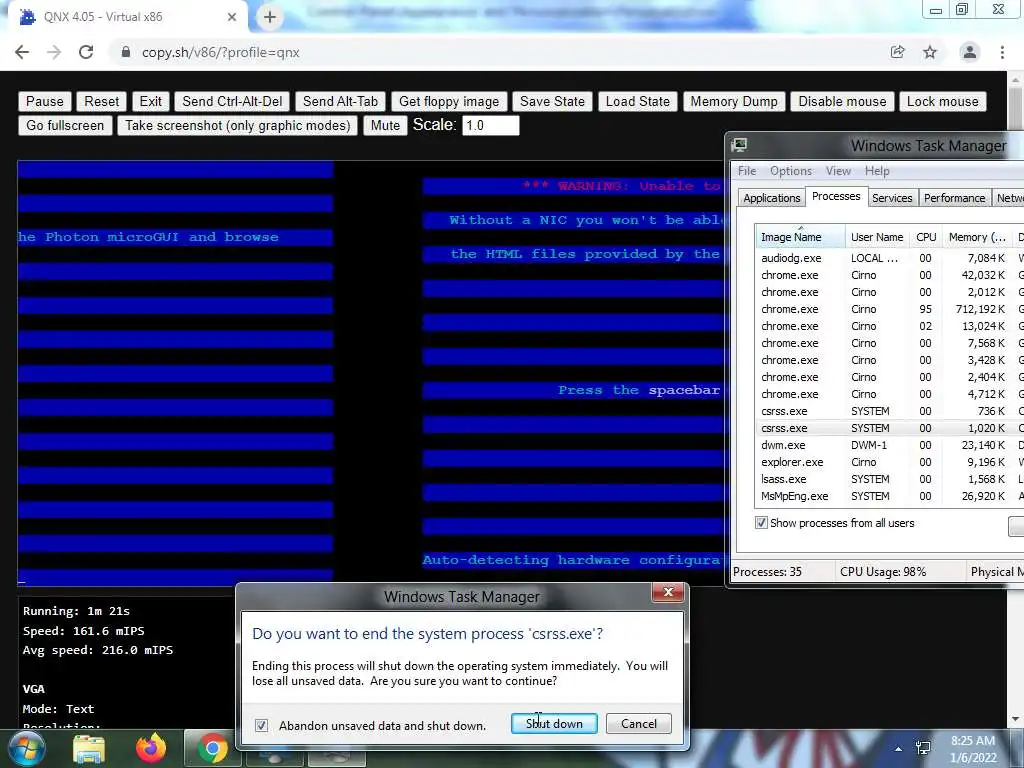Open a new browser tab
The width and height of the screenshot is (1024, 768).
click(270, 17)
